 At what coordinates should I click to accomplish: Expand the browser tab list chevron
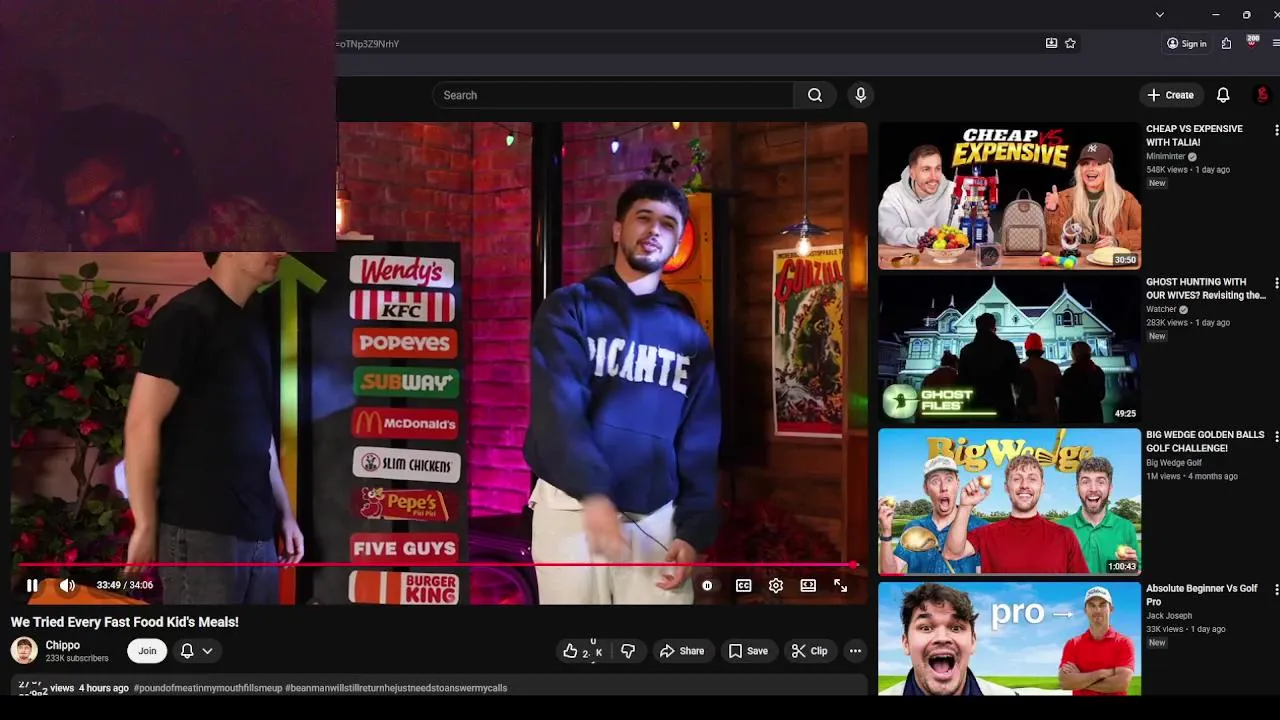tap(1159, 15)
